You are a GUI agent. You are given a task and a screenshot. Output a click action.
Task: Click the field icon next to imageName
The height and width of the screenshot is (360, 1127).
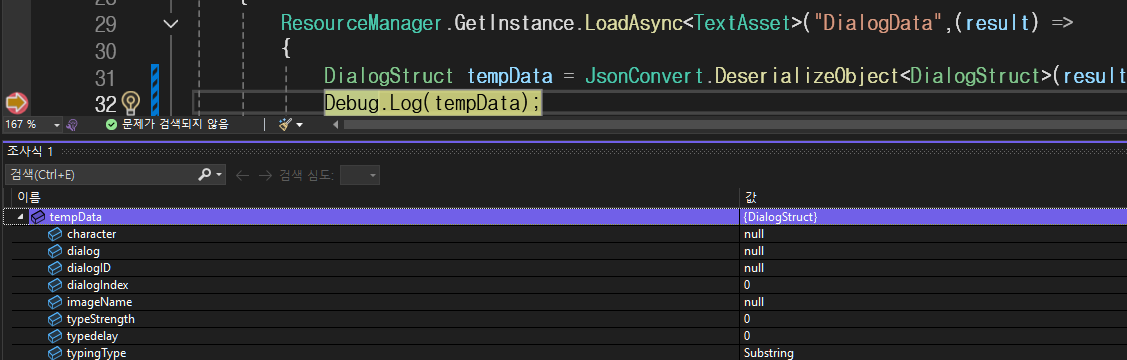click(55, 303)
